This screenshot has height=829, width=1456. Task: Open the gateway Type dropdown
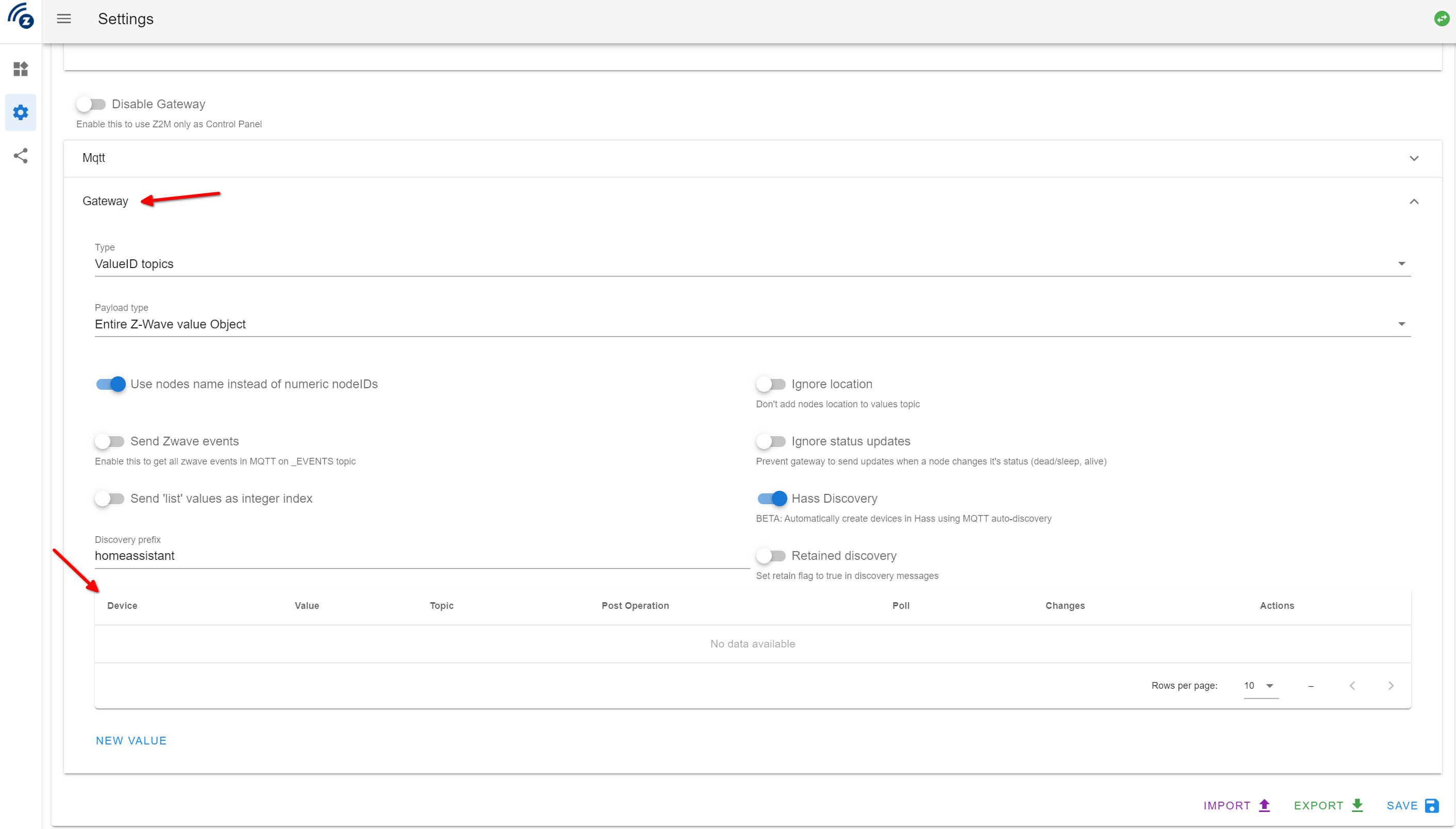tap(752, 263)
